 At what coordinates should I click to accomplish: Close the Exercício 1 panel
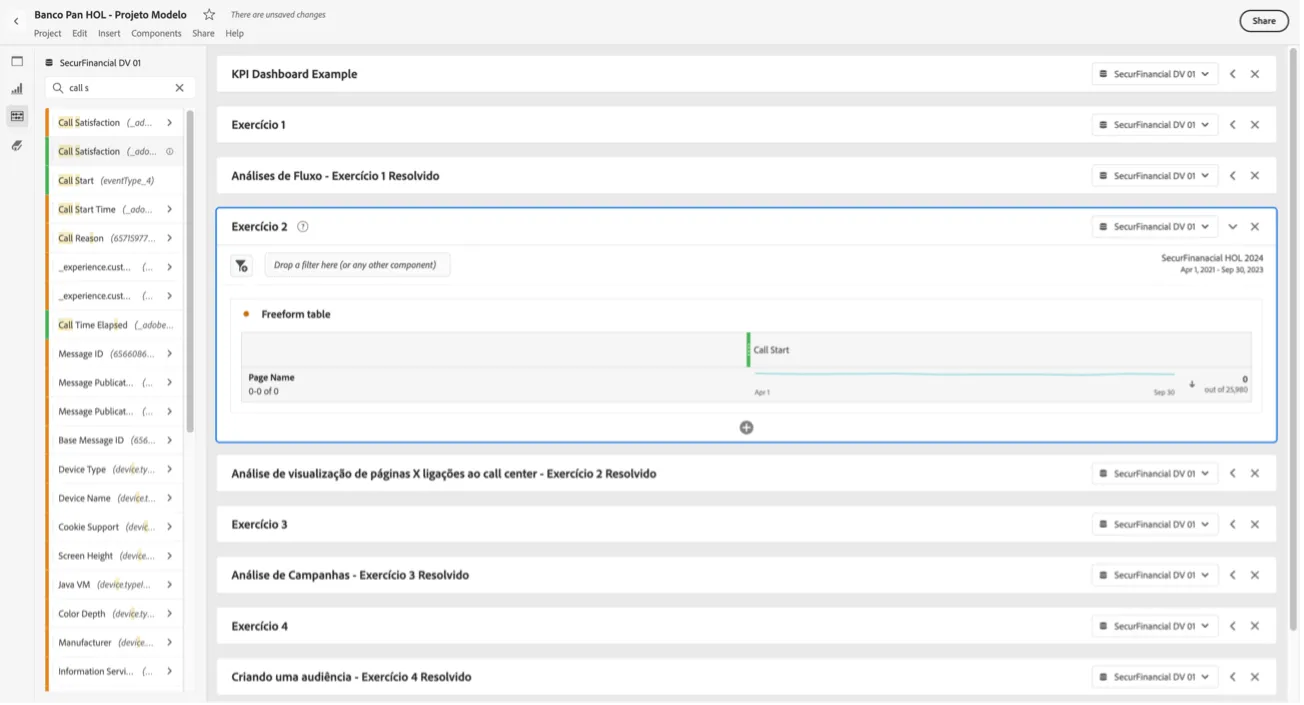1255,125
